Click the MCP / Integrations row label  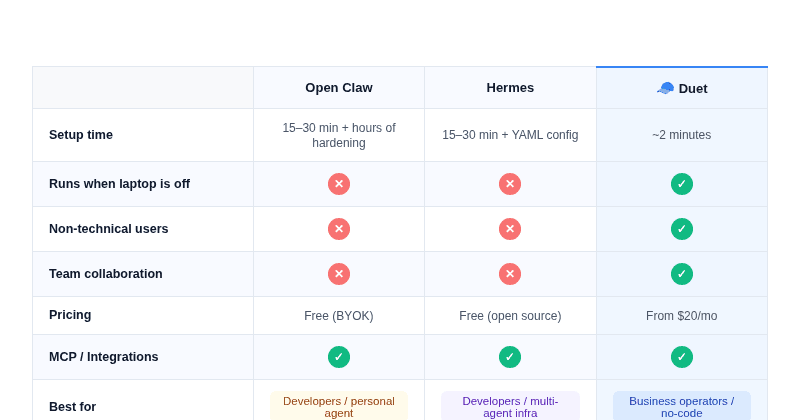104,357
